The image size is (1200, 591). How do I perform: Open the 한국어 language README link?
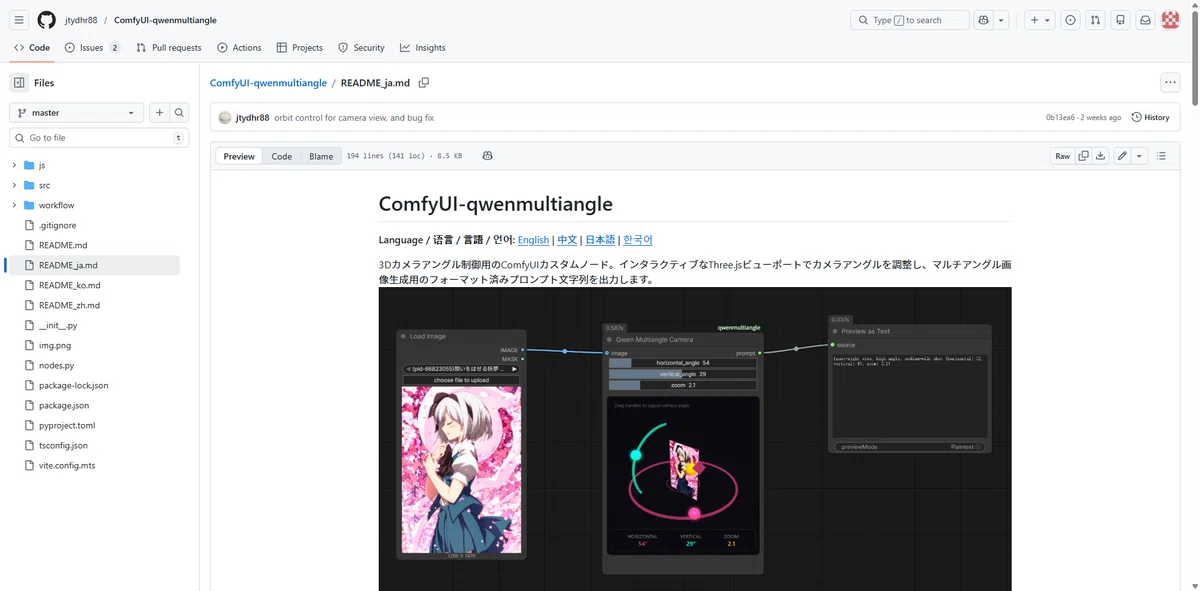637,240
